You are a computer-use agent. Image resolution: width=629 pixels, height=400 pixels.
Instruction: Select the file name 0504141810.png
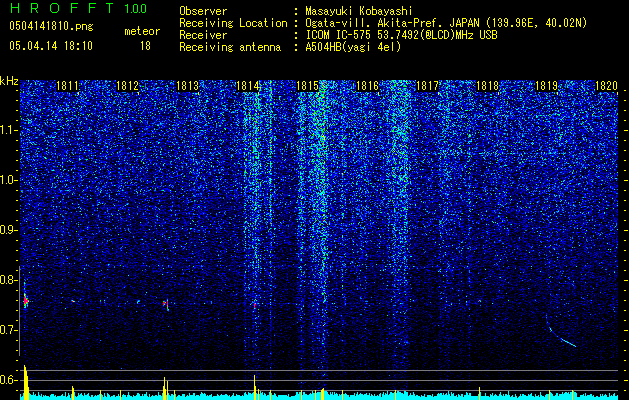[51, 26]
